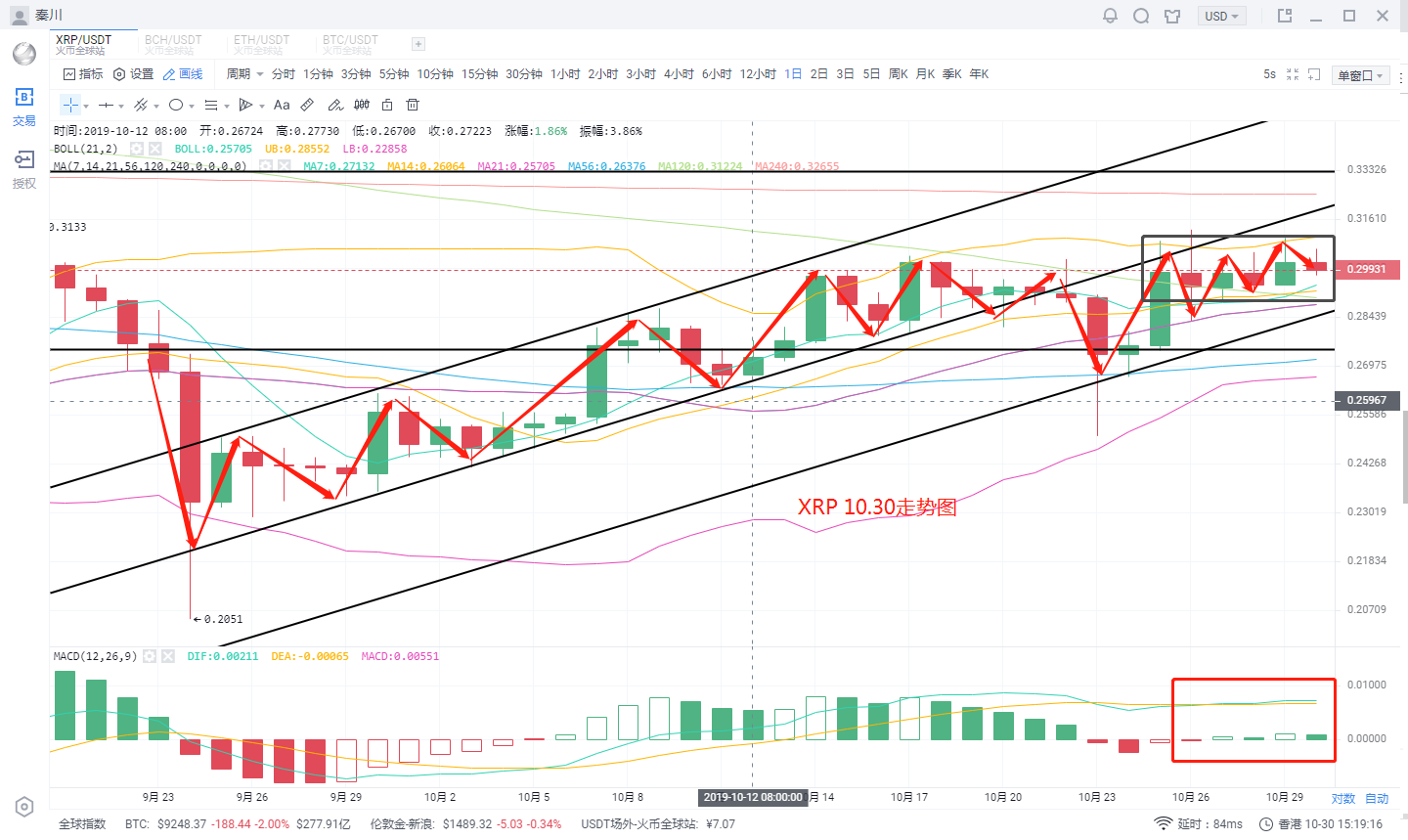Viewport: 1408px width, 840px height.
Task: Click the hexagon settings icon in the sidebar bottom
Action: (x=24, y=807)
